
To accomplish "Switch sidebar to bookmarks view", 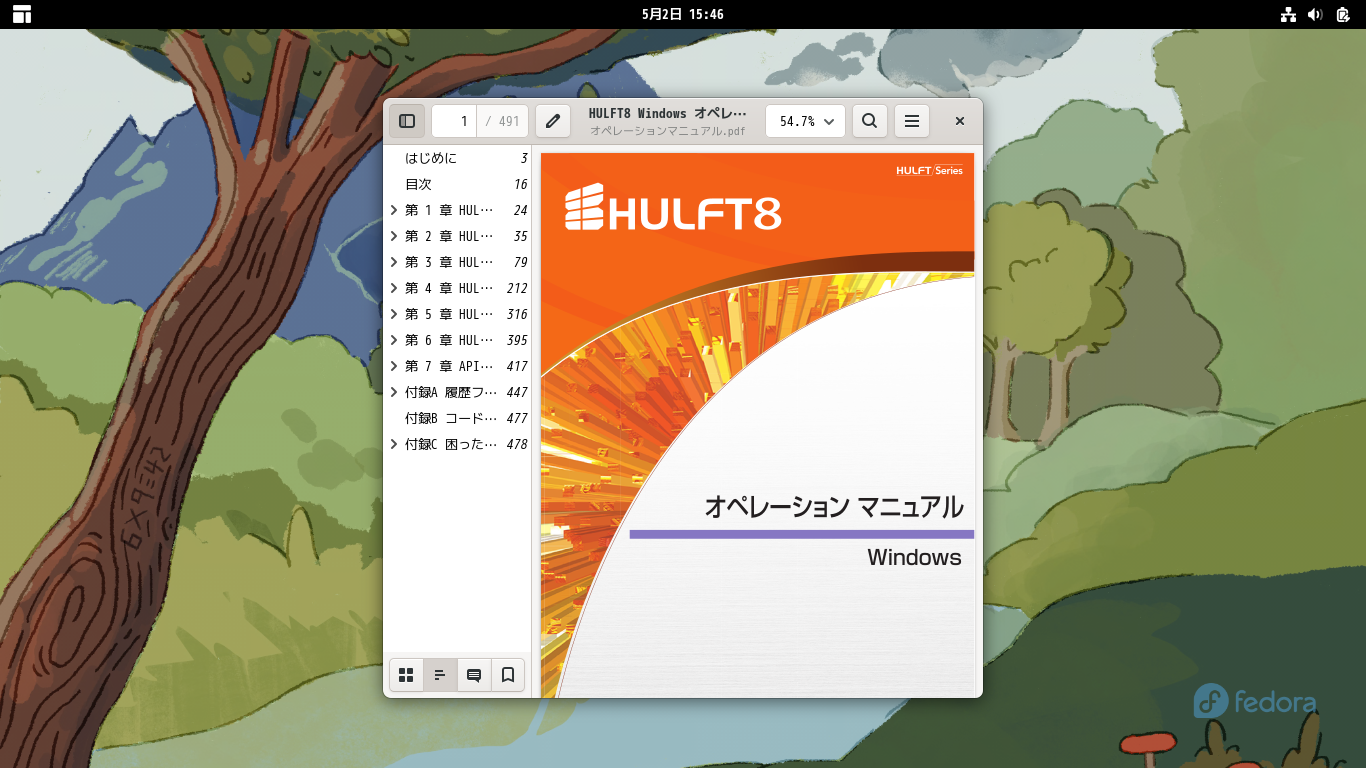I will tap(508, 675).
